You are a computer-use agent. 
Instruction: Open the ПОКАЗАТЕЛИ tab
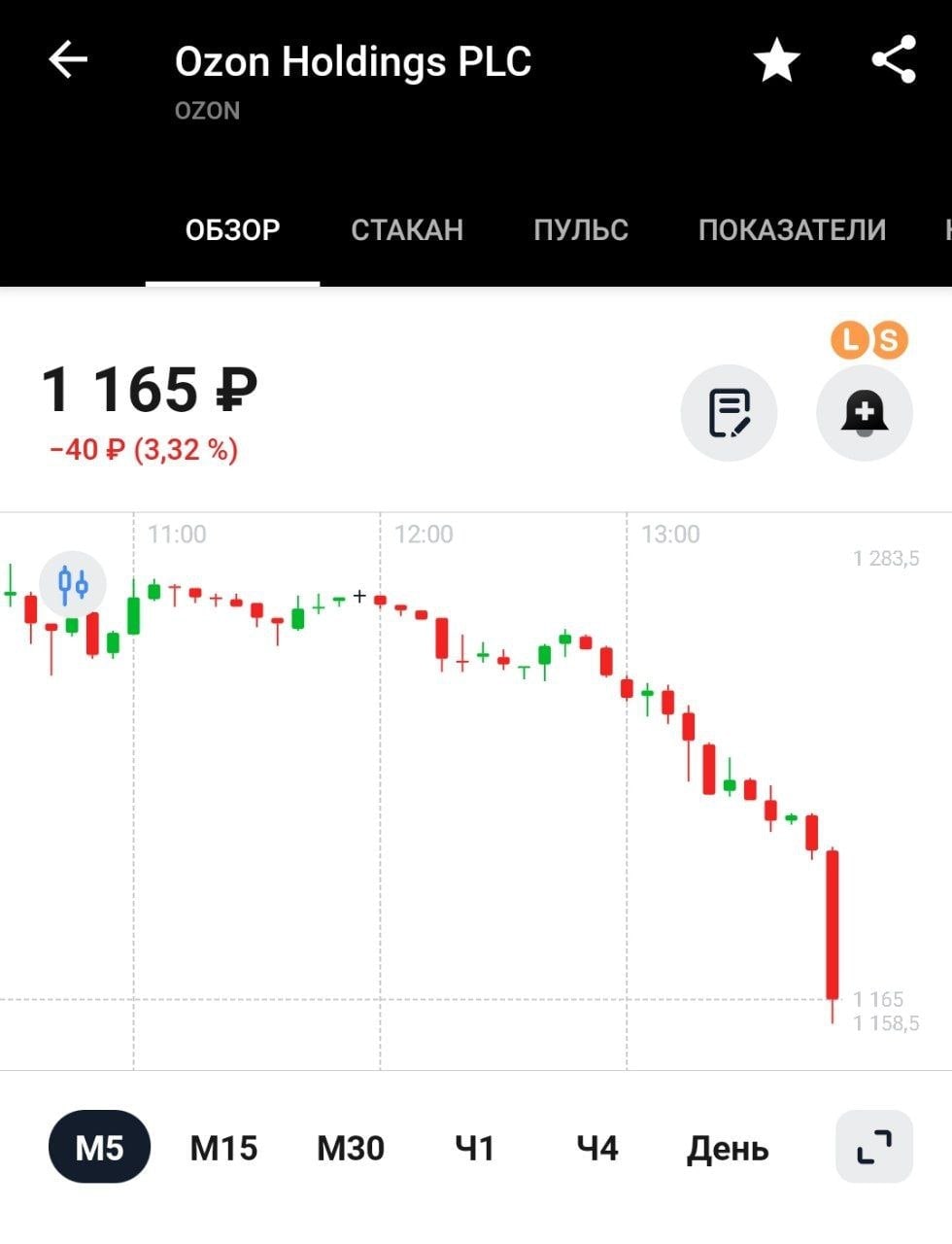[792, 230]
